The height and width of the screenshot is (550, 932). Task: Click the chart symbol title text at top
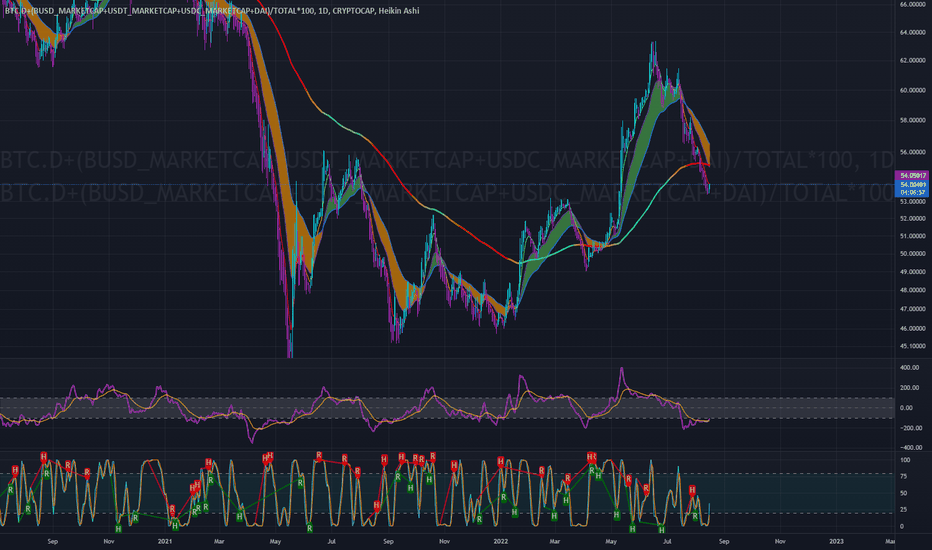click(212, 11)
